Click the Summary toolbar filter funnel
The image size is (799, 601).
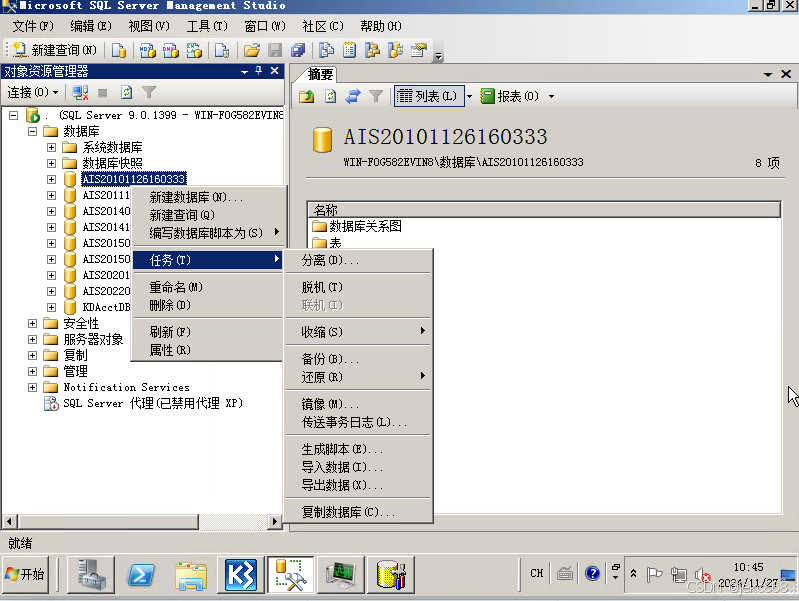coord(376,96)
